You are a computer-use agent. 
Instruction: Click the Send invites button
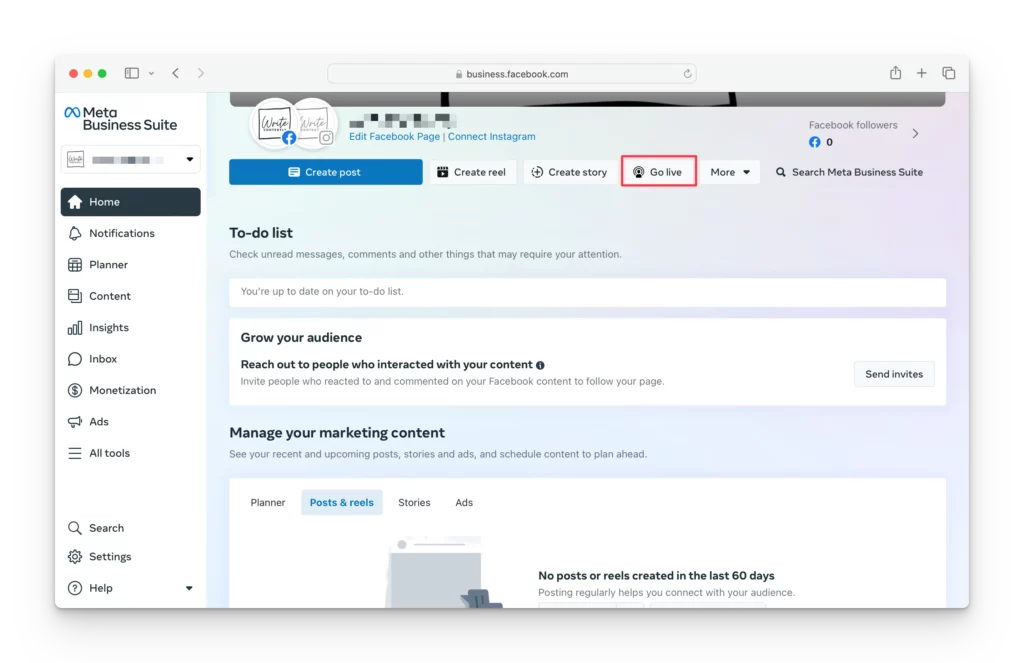[x=893, y=374]
